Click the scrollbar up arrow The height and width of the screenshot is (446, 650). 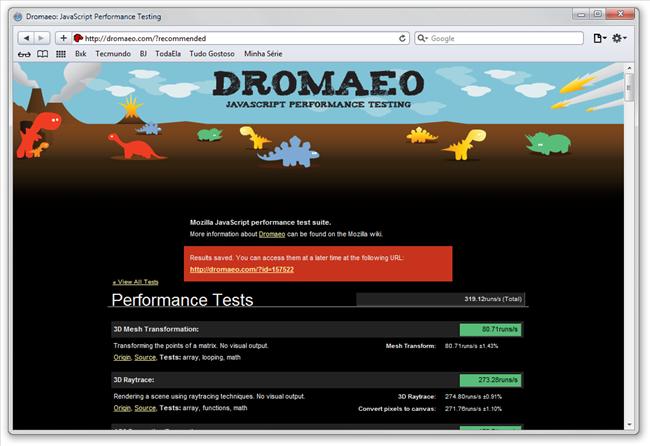(x=629, y=68)
